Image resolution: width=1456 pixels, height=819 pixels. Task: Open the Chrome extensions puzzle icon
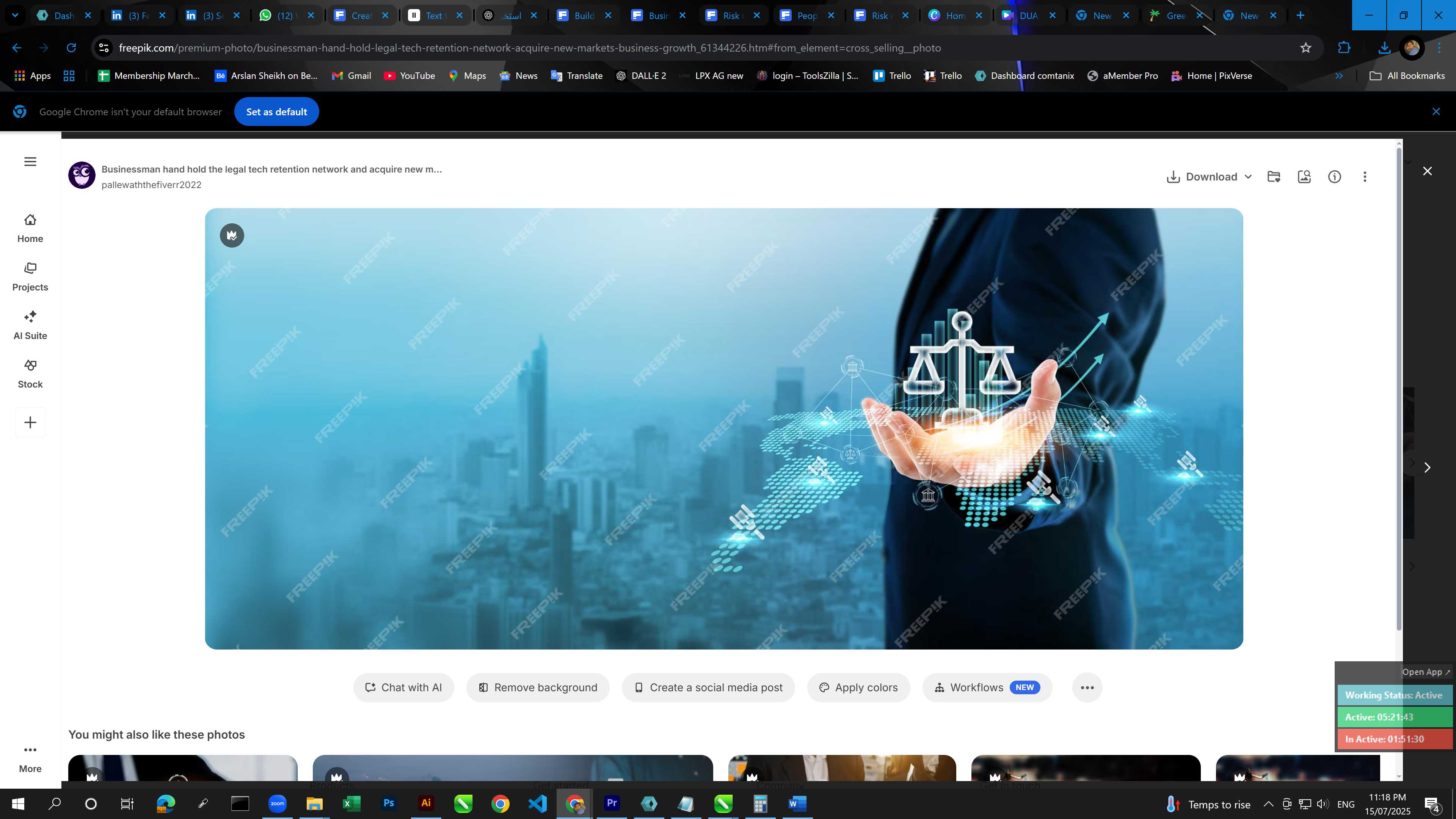[1344, 48]
